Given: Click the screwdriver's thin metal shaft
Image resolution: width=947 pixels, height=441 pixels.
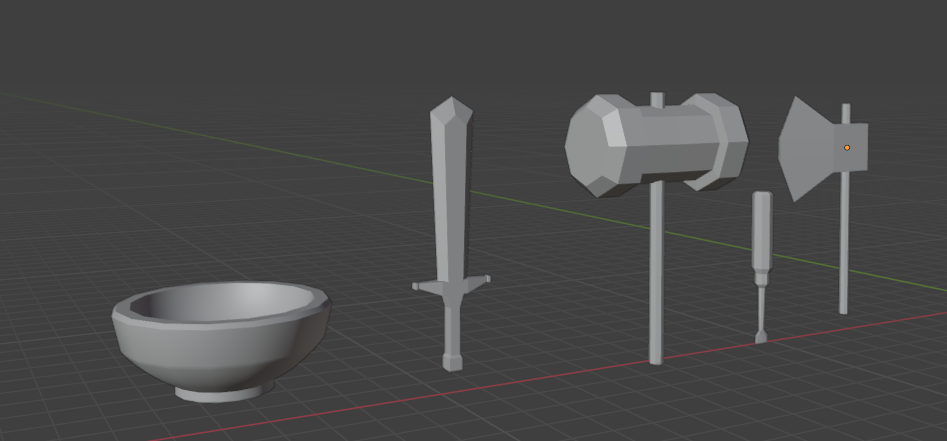Looking at the screenshot, I should 761,305.
